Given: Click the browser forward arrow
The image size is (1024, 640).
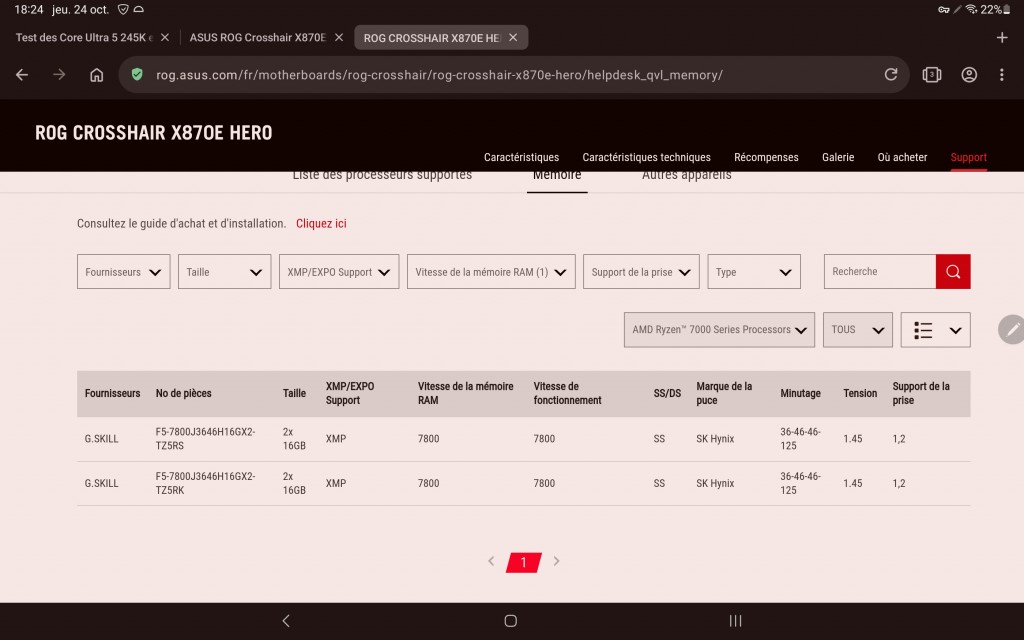Looking at the screenshot, I should click(59, 75).
